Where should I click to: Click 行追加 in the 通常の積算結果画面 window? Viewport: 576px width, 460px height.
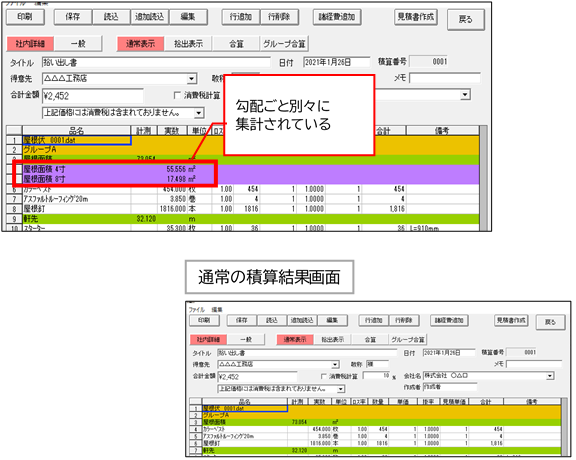pos(374,320)
